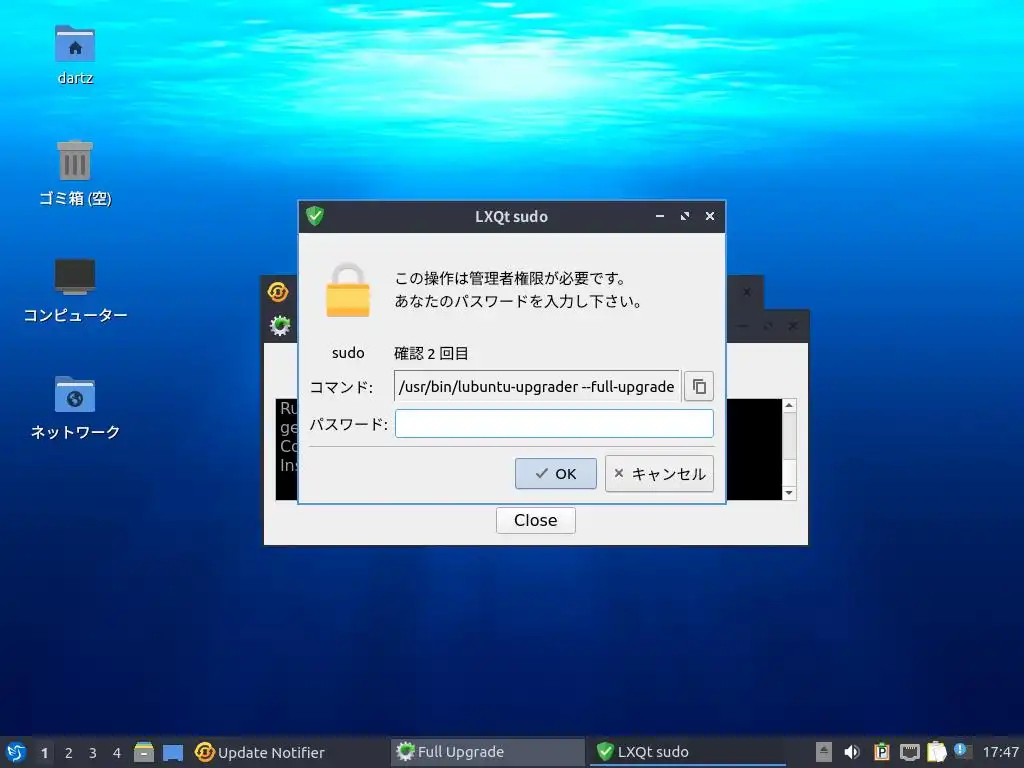Select LXQt sudo taskbar entry
The image size is (1024, 768).
coord(687,752)
